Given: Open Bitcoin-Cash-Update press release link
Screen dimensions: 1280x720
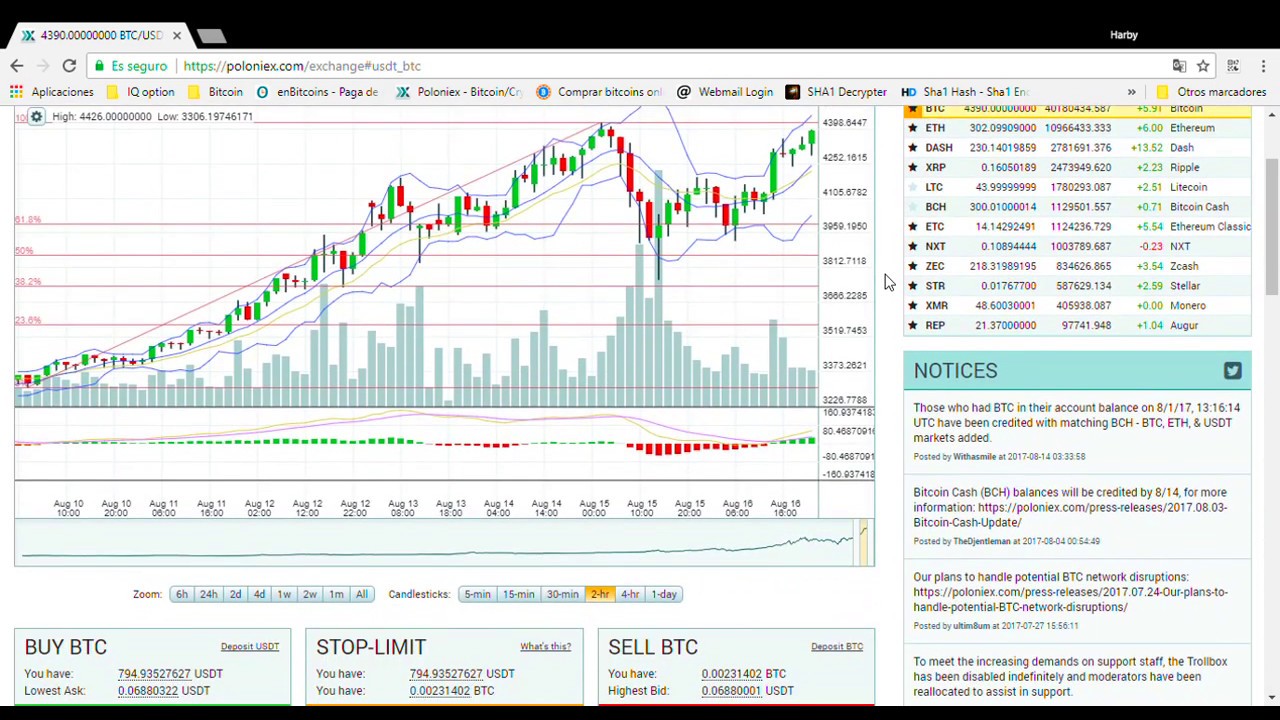Looking at the screenshot, I should point(1069,515).
